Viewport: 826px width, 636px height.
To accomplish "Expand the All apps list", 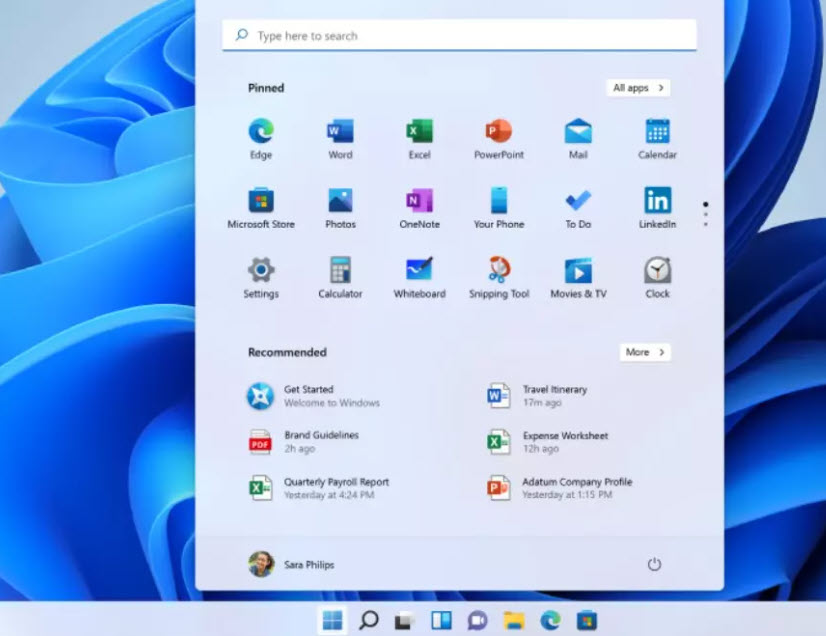I will [x=638, y=88].
